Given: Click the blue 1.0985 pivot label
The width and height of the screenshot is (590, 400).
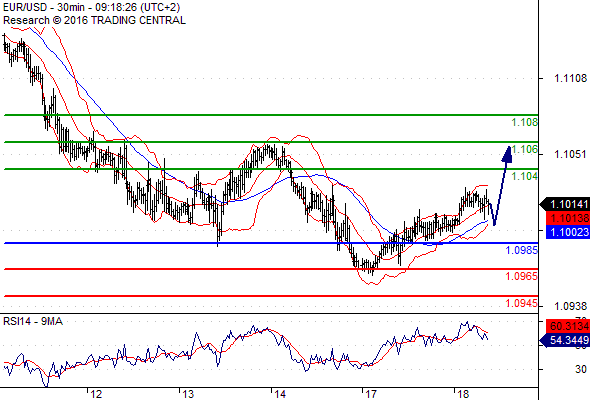Looking at the screenshot, I should click(x=522, y=250).
